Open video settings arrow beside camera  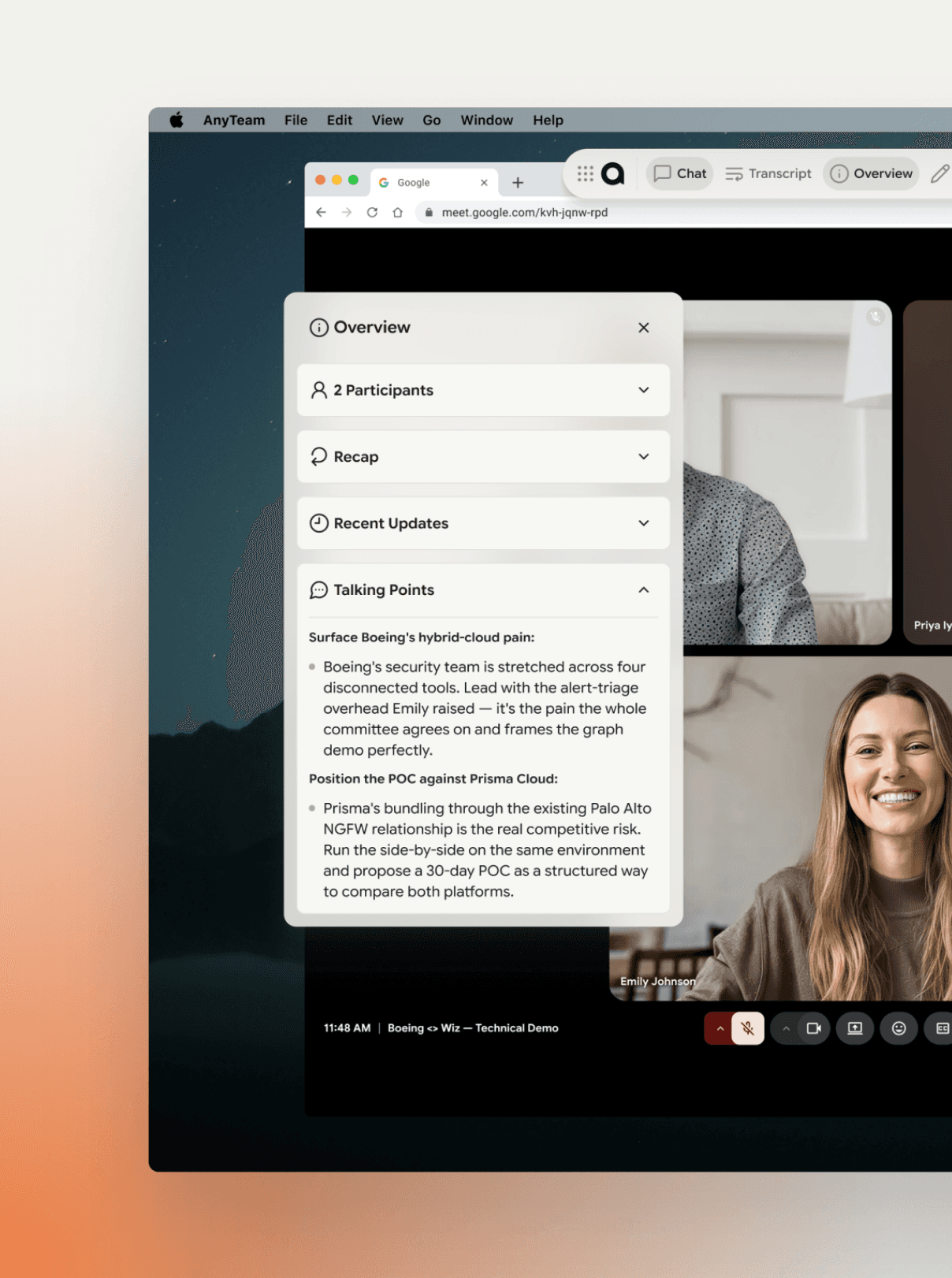click(786, 1028)
